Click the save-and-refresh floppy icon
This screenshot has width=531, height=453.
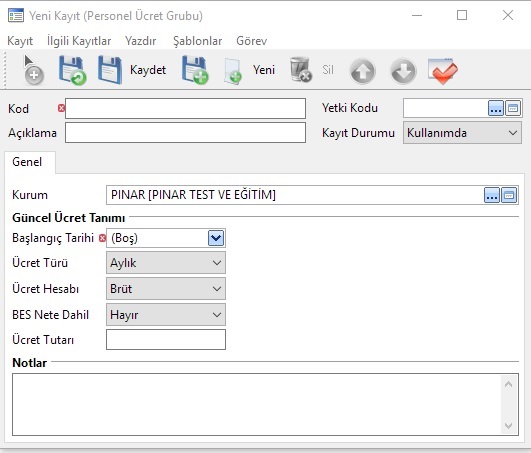(72, 70)
